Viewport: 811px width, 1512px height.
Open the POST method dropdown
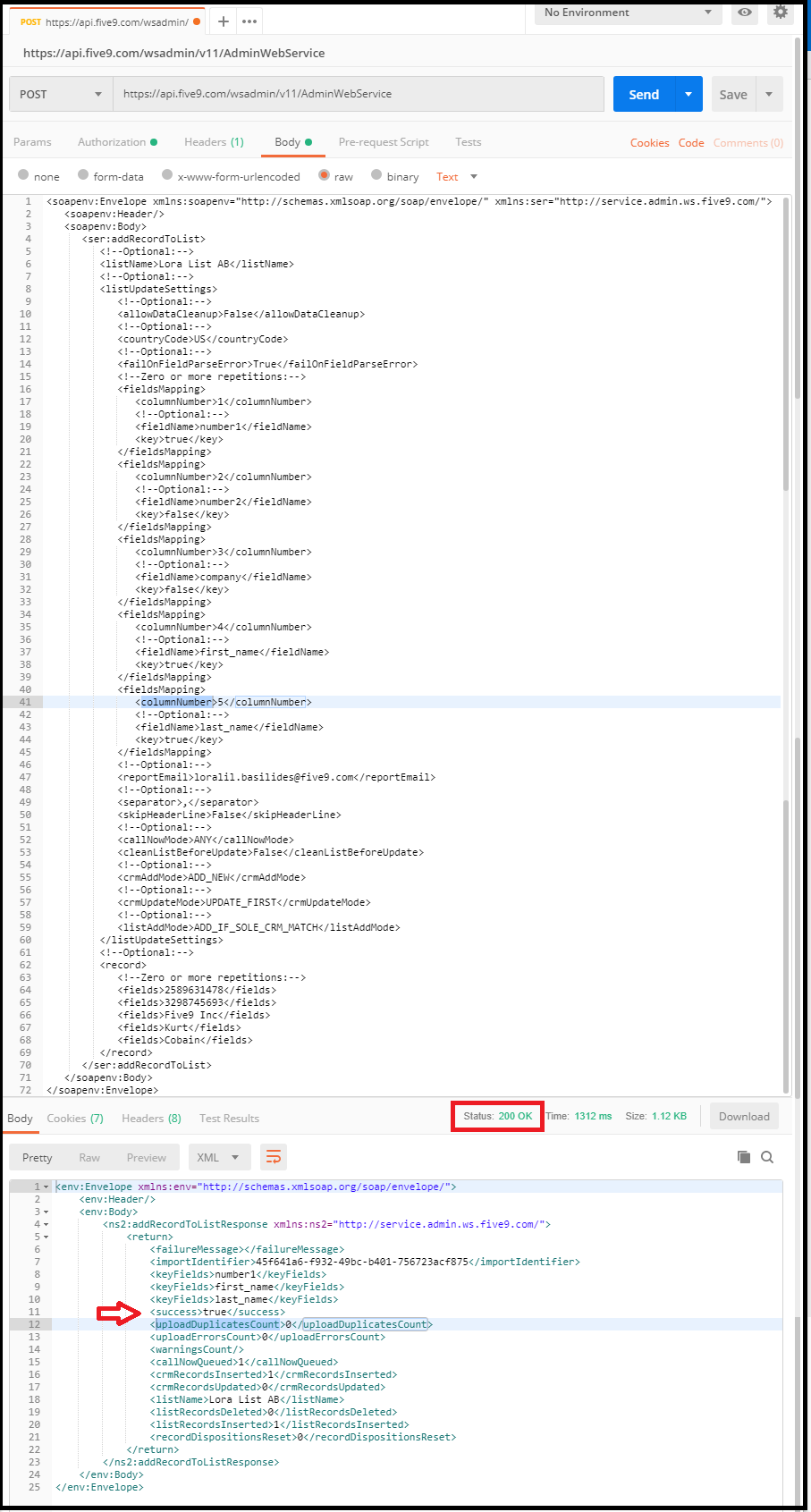pos(61,94)
